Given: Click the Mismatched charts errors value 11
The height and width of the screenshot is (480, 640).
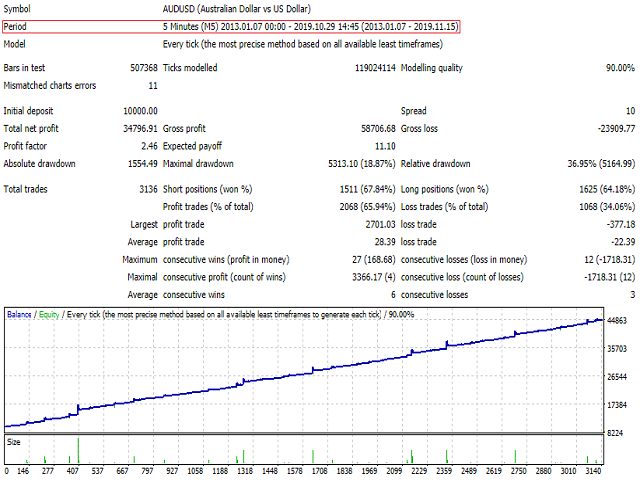Looking at the screenshot, I should click(153, 86).
